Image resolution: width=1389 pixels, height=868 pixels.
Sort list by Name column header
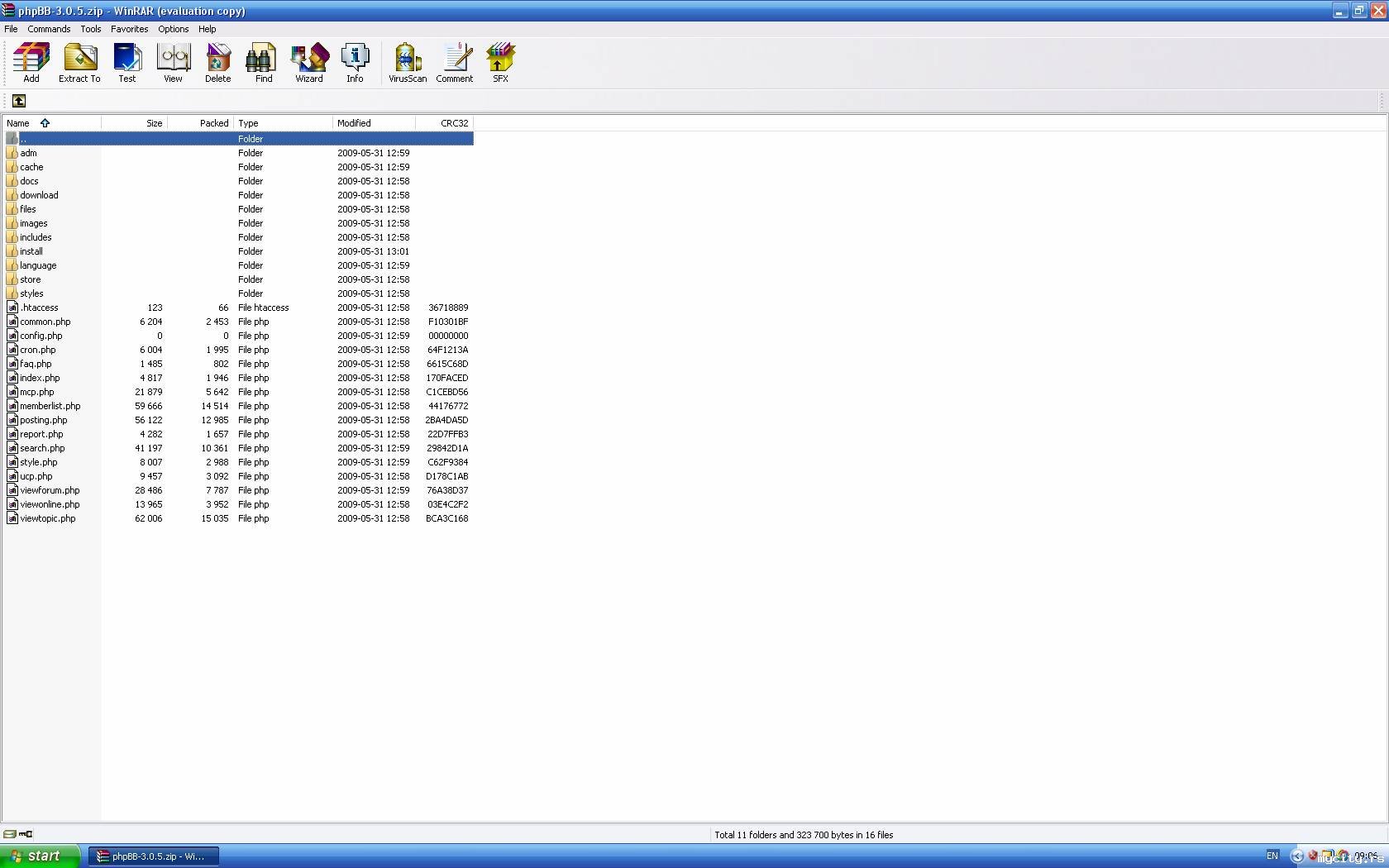[x=52, y=123]
